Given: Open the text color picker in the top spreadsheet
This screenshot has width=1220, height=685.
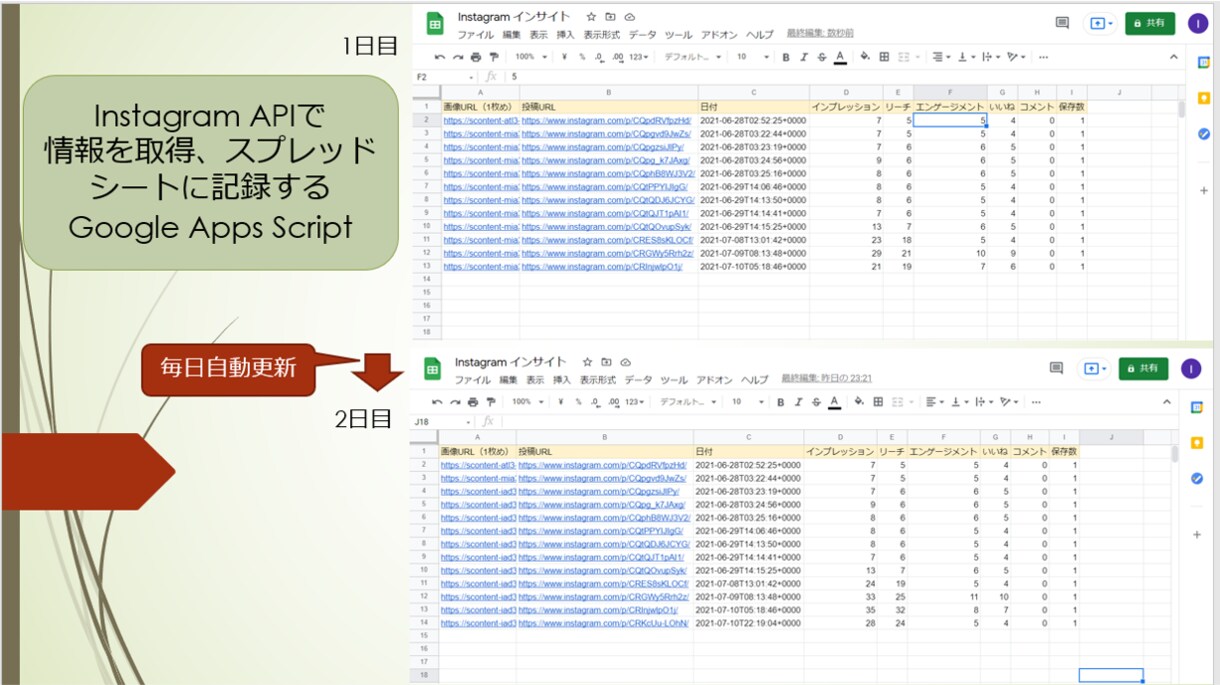Looking at the screenshot, I should 840,57.
